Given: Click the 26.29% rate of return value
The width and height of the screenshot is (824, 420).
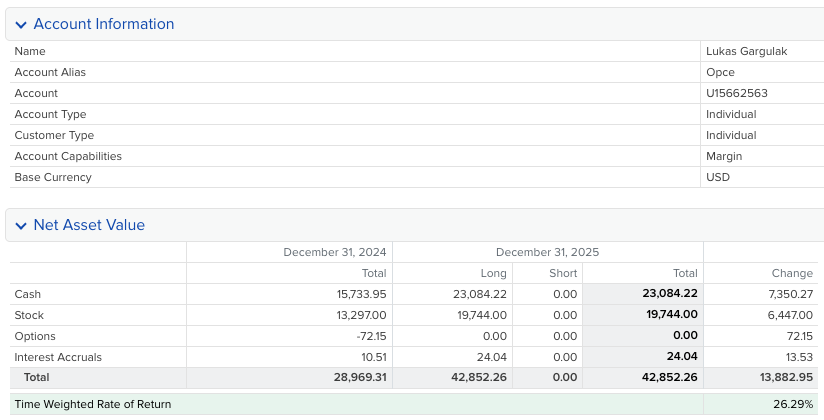Looking at the screenshot, I should 793,404.
